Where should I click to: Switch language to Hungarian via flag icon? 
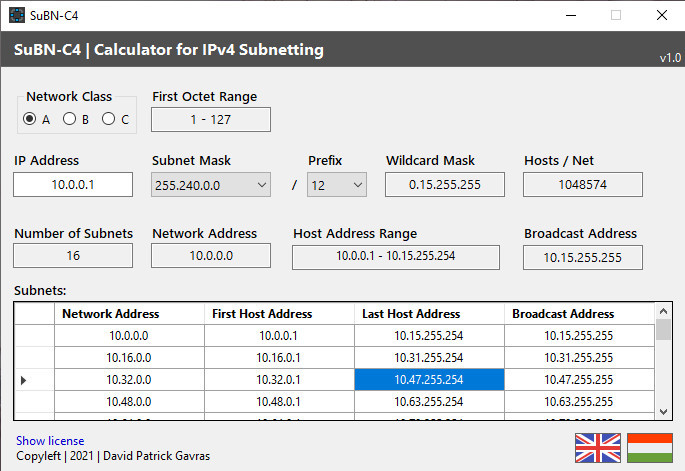[x=650, y=448]
